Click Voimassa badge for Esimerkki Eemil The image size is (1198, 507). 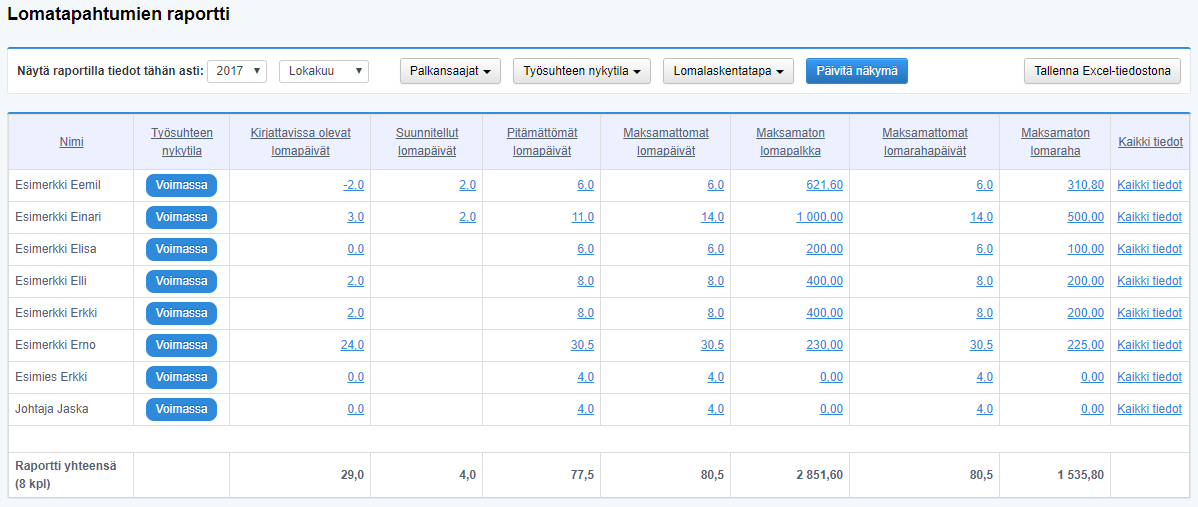(x=181, y=185)
